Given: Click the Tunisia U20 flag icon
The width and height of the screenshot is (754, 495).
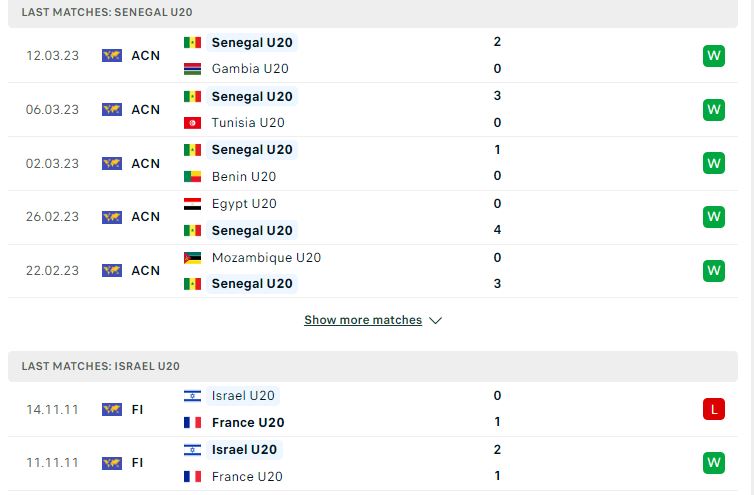Looking at the screenshot, I should pyautogui.click(x=192, y=123).
